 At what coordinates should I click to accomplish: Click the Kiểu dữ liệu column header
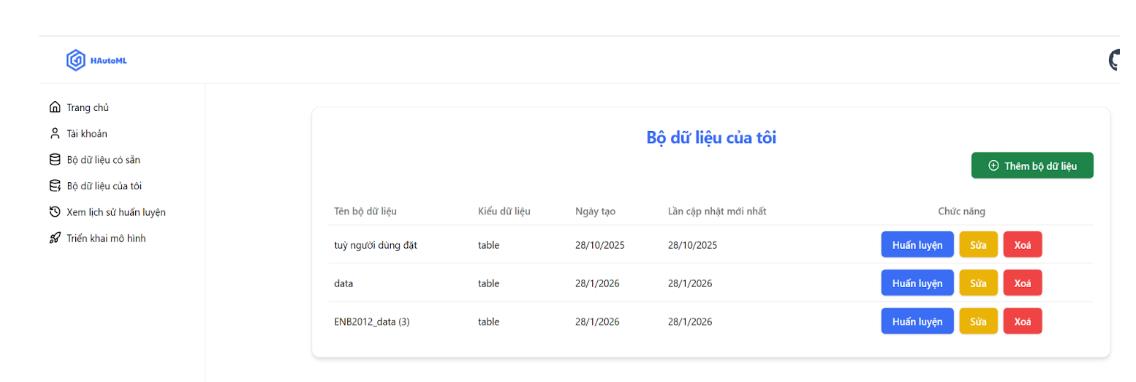tap(504, 212)
